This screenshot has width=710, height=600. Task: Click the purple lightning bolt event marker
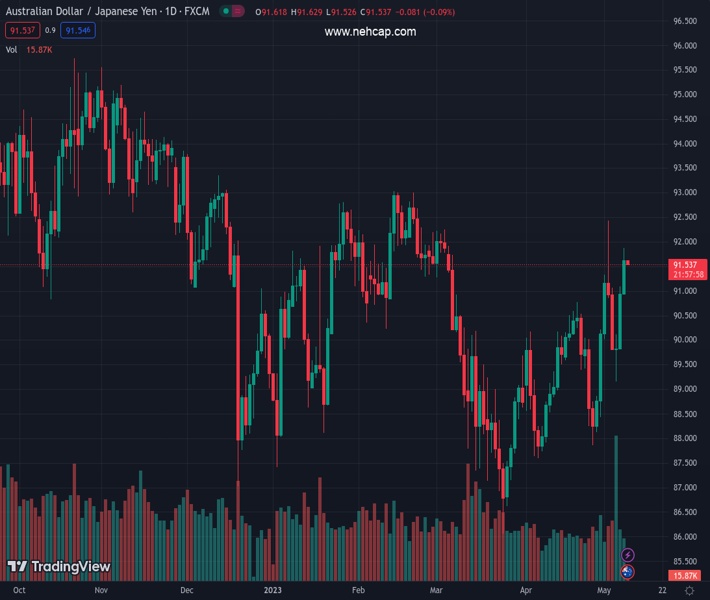(627, 555)
